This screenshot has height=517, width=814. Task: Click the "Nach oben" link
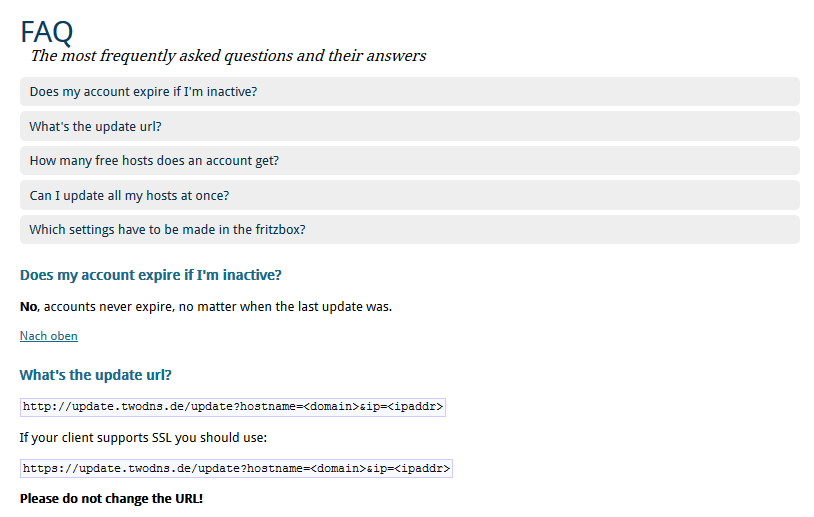49,336
